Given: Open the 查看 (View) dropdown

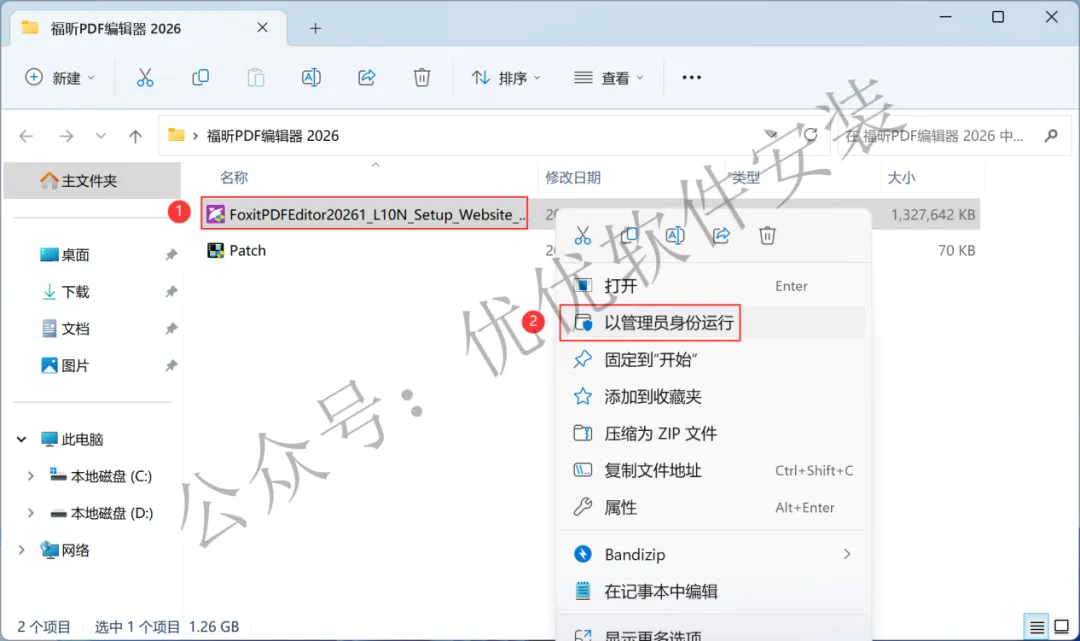Looking at the screenshot, I should 609,78.
